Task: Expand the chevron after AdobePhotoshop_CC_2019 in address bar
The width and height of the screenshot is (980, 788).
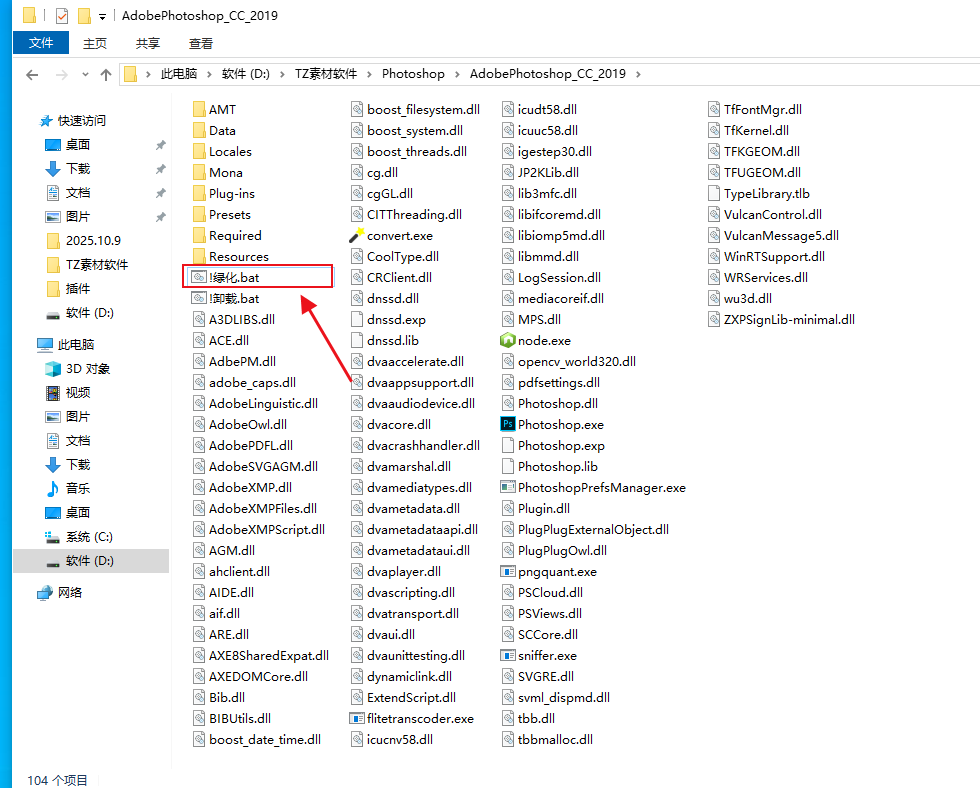Action: (x=638, y=74)
